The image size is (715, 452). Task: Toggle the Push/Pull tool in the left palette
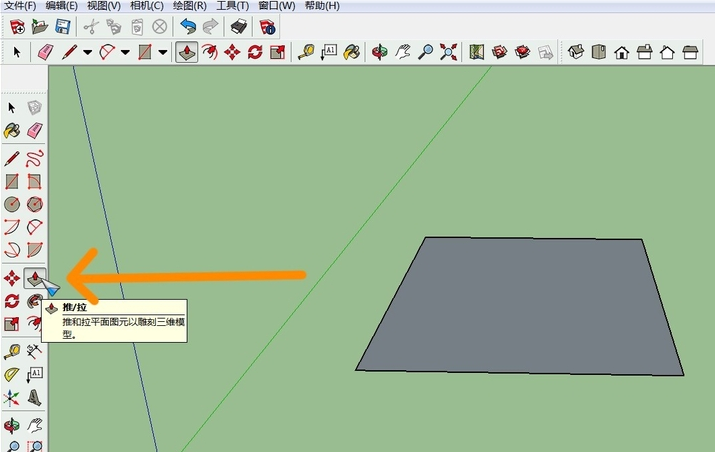click(35, 278)
